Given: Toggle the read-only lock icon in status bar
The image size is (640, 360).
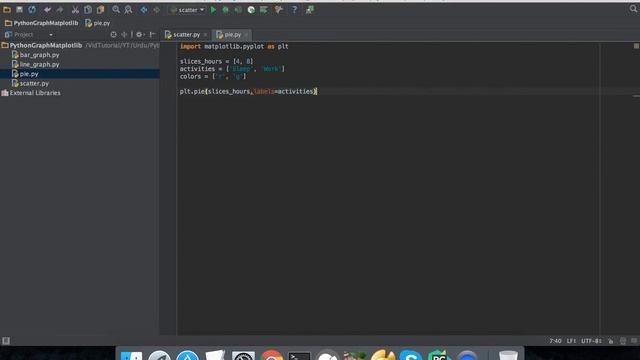Looking at the screenshot, I should (x=611, y=341).
